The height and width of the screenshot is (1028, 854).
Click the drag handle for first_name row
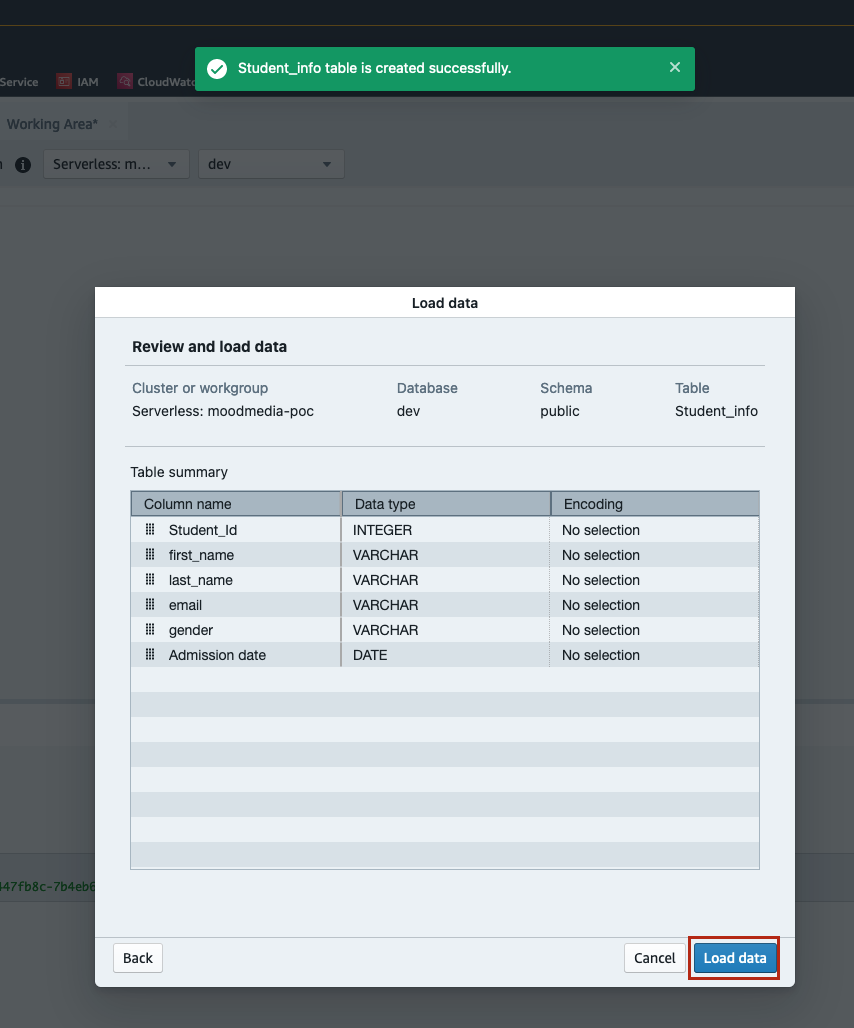click(x=150, y=554)
